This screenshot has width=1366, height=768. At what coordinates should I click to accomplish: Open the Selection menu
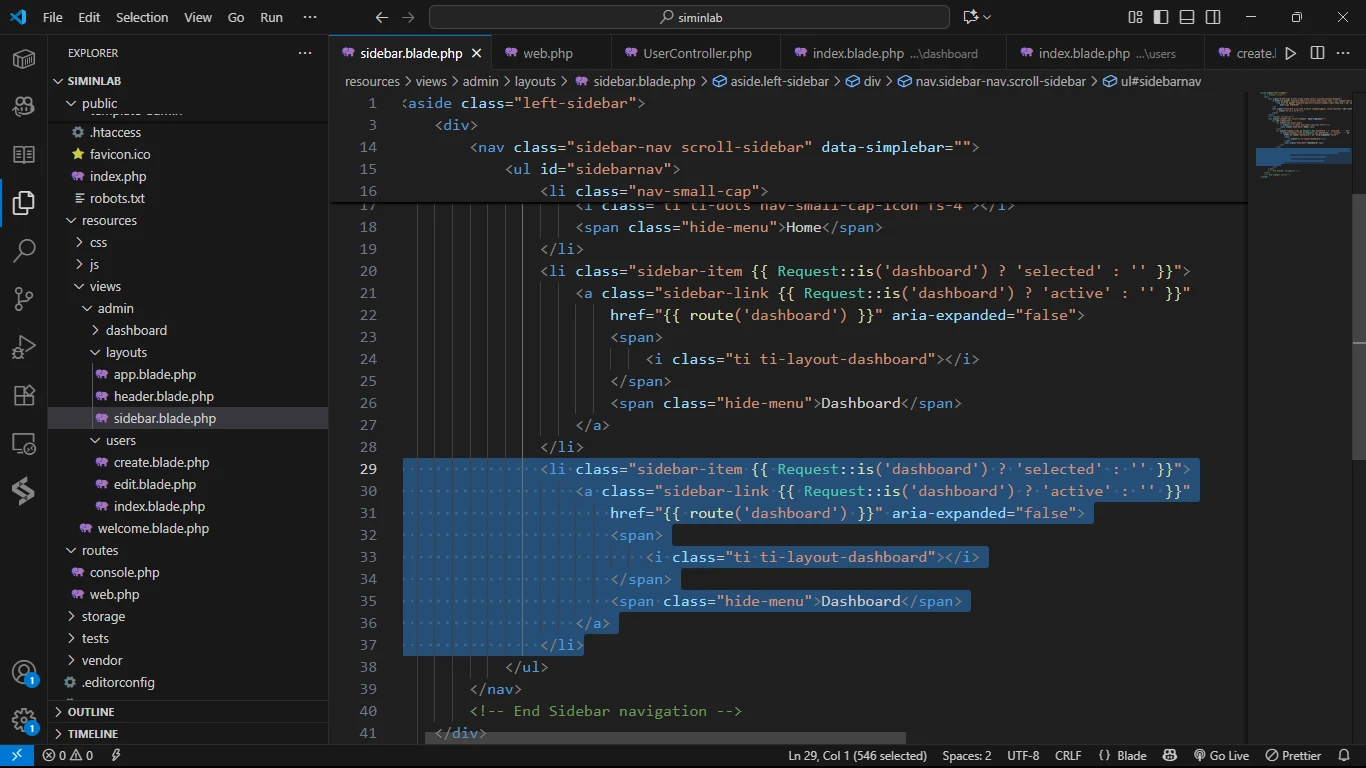point(142,17)
